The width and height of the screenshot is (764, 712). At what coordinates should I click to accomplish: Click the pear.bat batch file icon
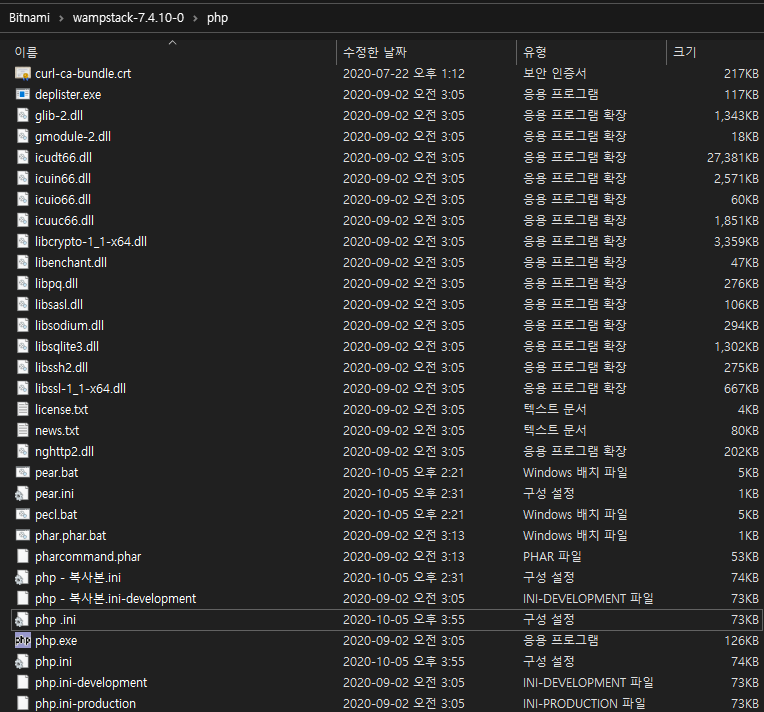[23, 472]
